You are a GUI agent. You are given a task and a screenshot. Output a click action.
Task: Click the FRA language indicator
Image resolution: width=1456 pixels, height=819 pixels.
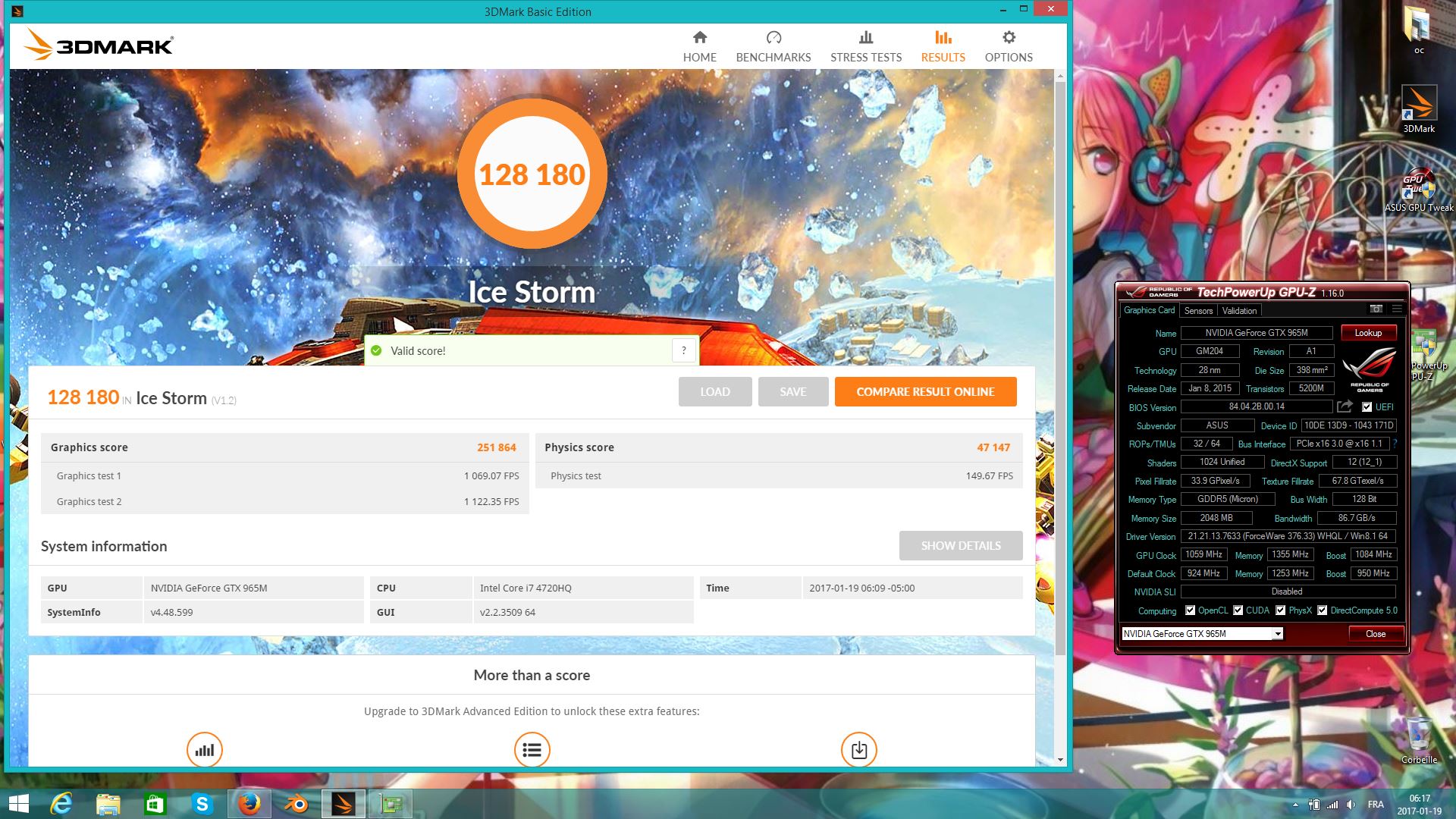(x=1376, y=805)
